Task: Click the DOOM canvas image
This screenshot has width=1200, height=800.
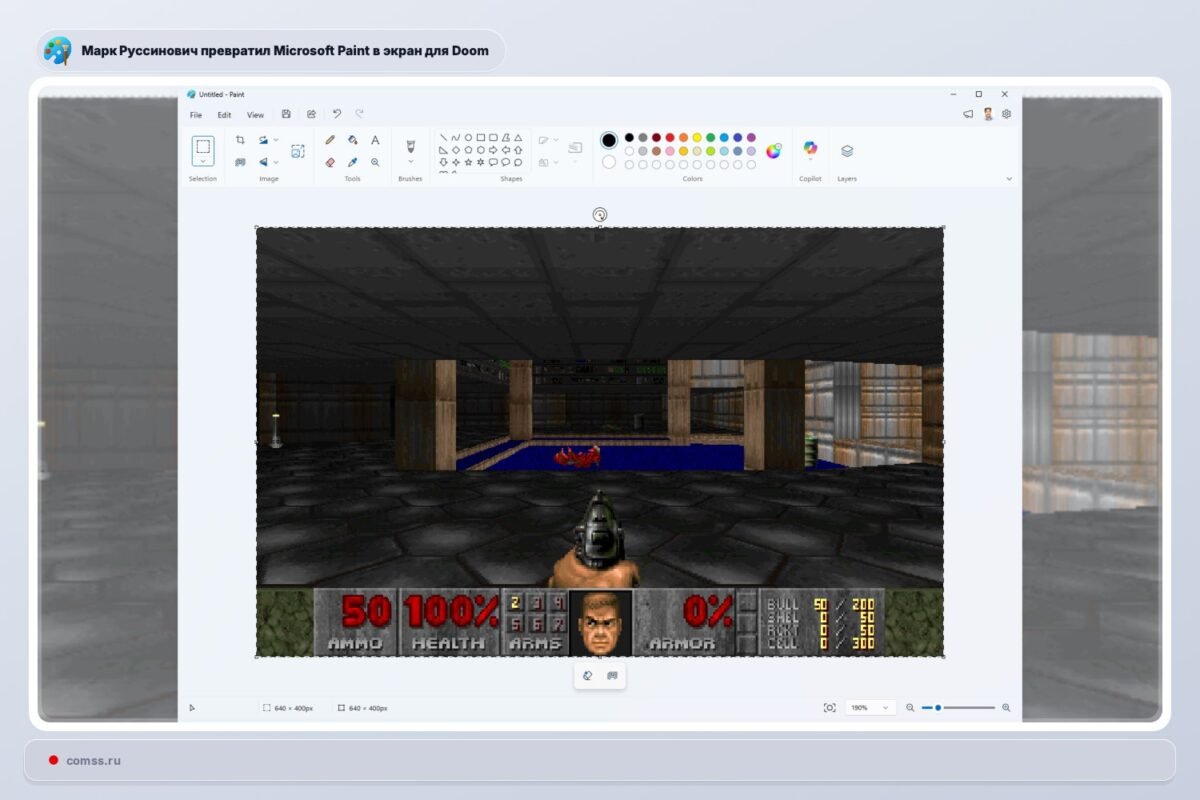Action: click(x=600, y=442)
